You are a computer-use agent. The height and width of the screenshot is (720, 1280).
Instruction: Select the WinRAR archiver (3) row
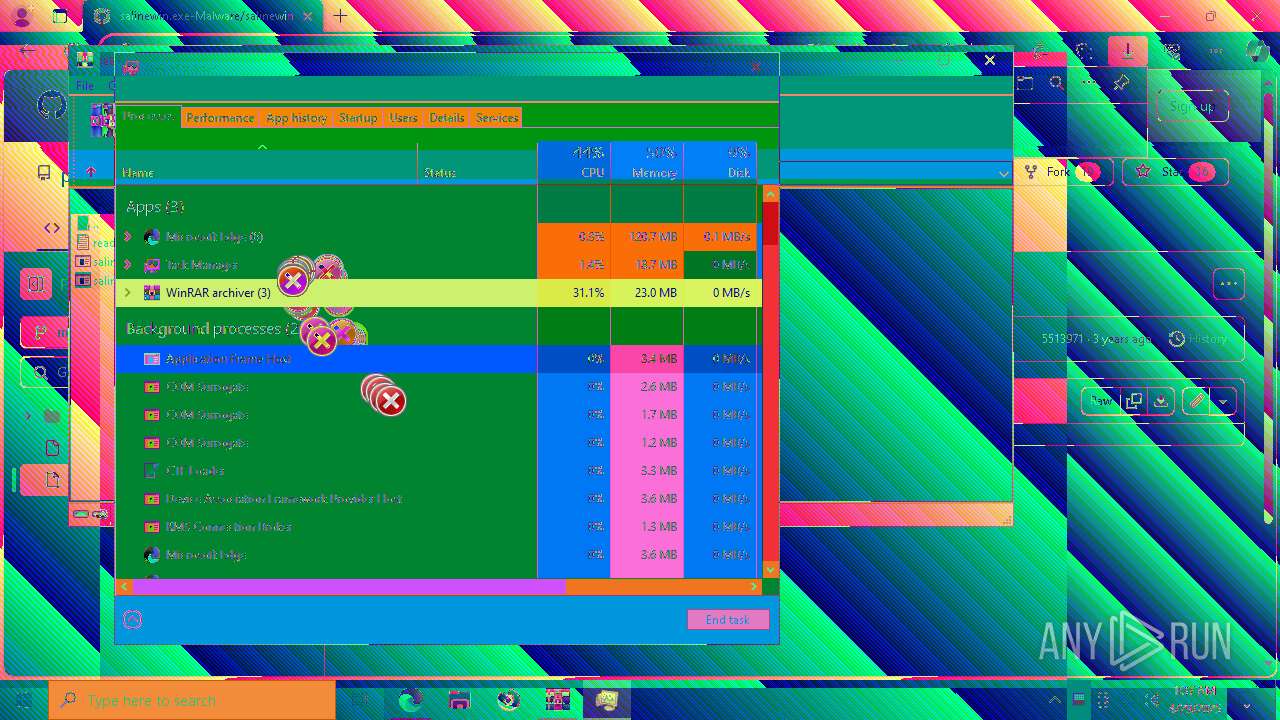[x=439, y=293]
